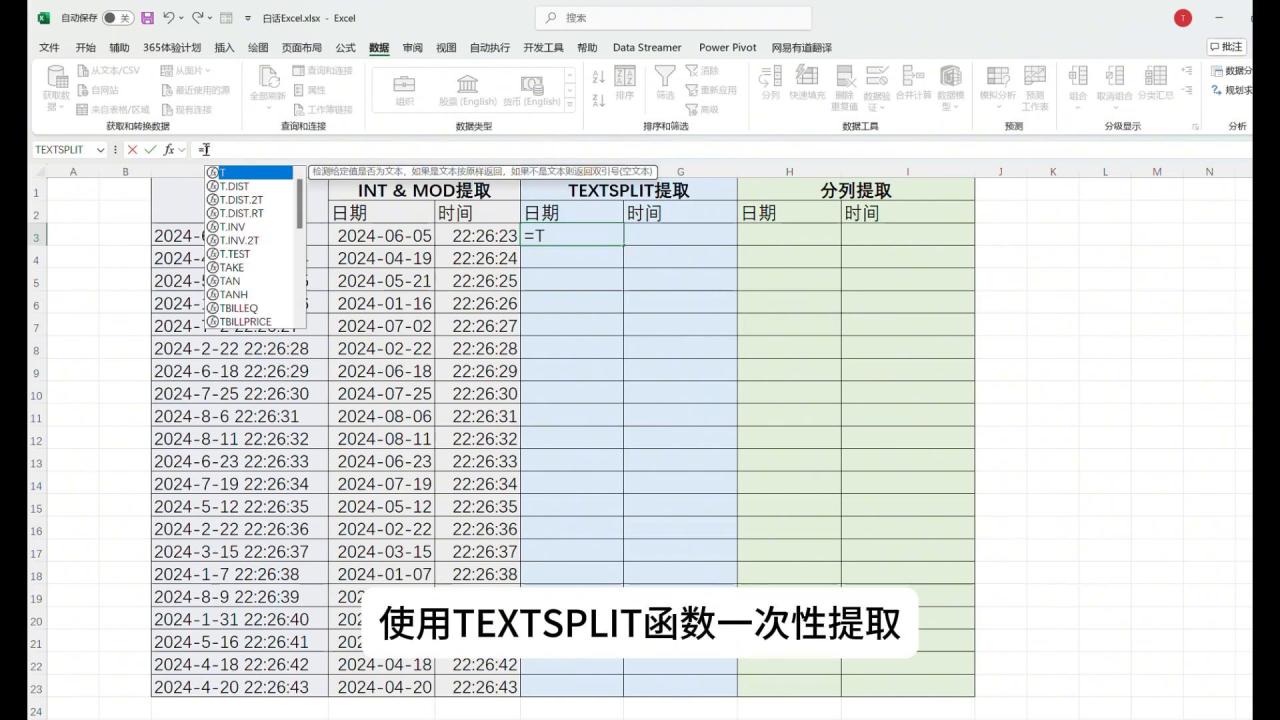
Task: Open the Customize Quick Access Toolbar dropdown
Action: (248, 18)
